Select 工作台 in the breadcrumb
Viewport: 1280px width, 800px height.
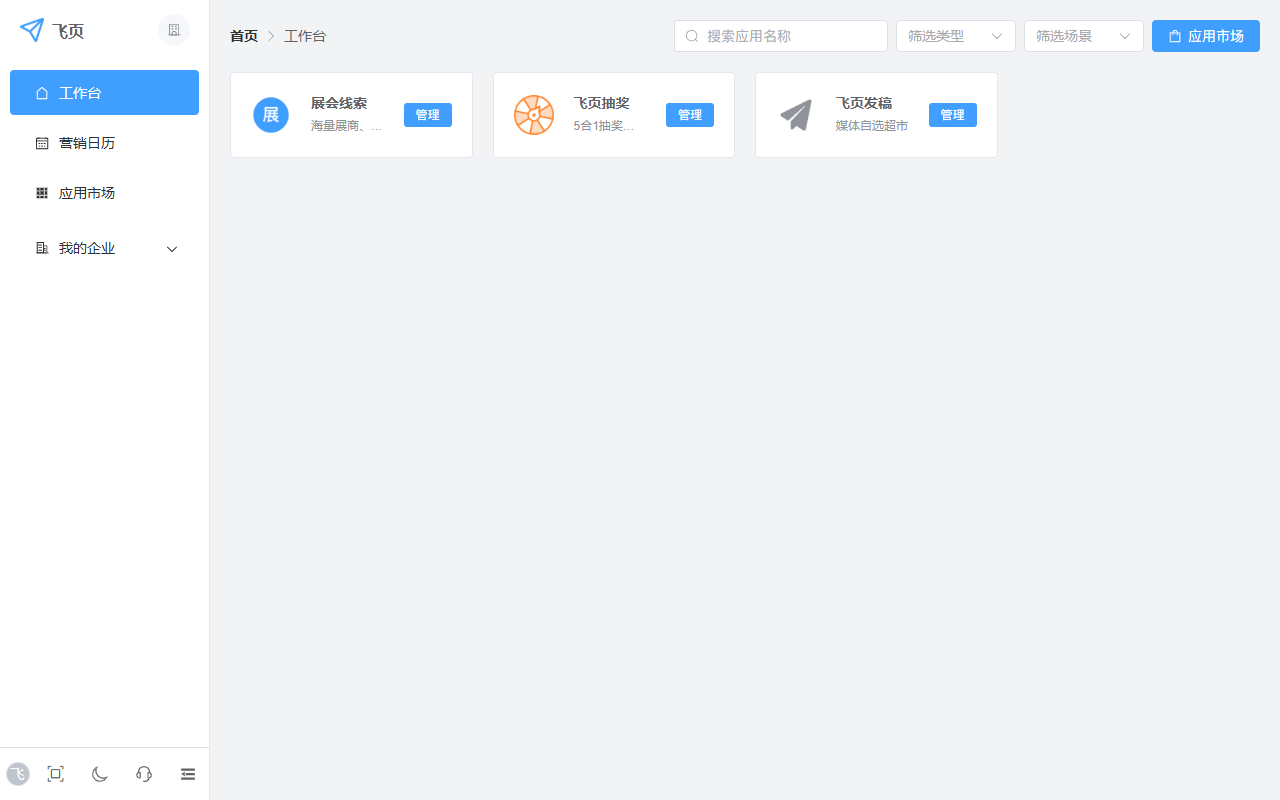pyautogui.click(x=305, y=35)
